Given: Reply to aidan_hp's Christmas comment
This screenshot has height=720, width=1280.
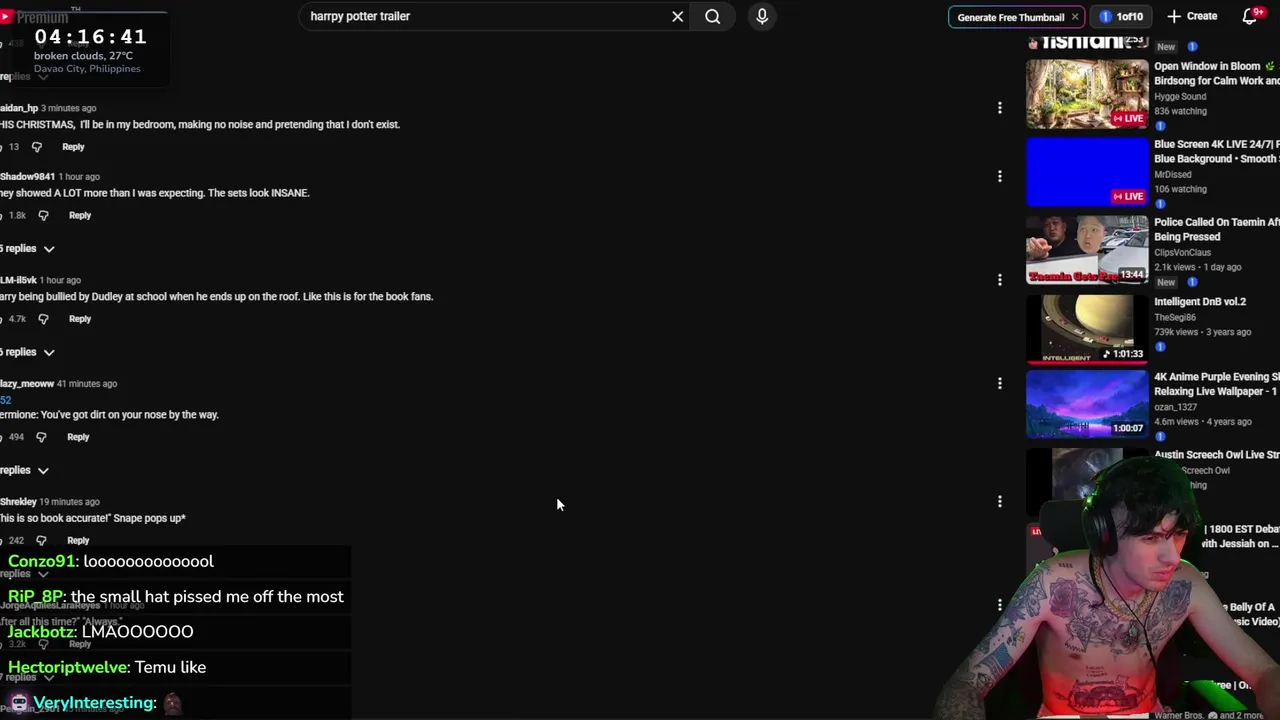Looking at the screenshot, I should (x=73, y=147).
